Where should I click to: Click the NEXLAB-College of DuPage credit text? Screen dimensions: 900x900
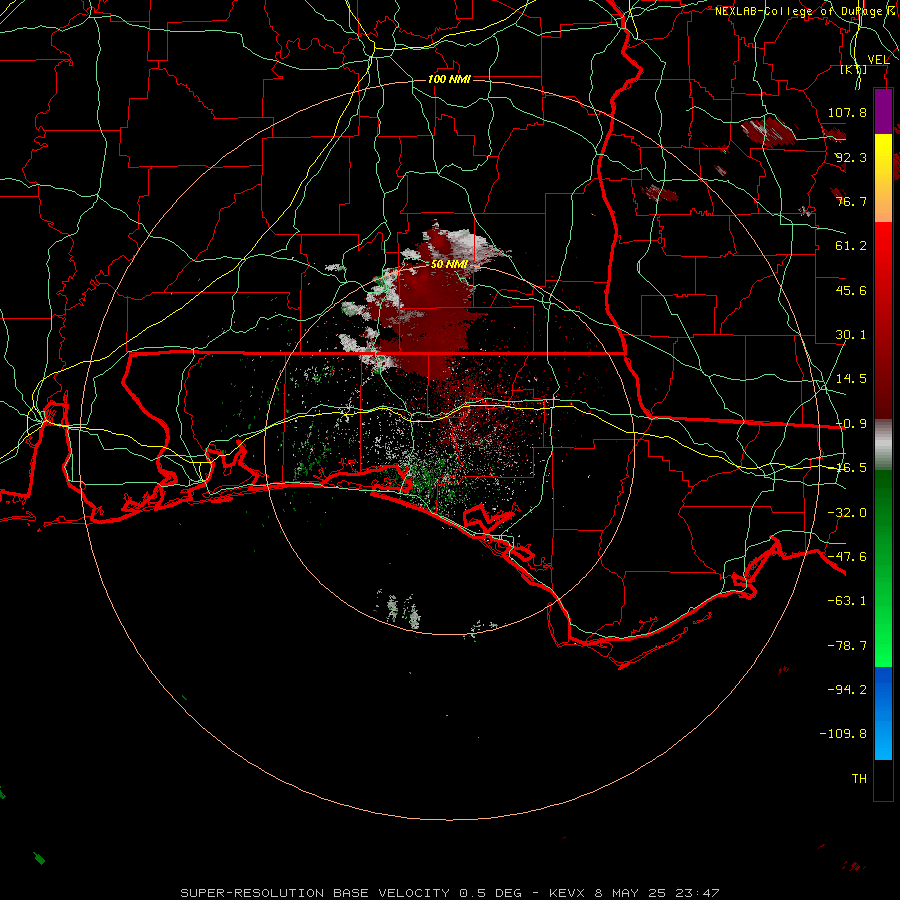tap(806, 11)
